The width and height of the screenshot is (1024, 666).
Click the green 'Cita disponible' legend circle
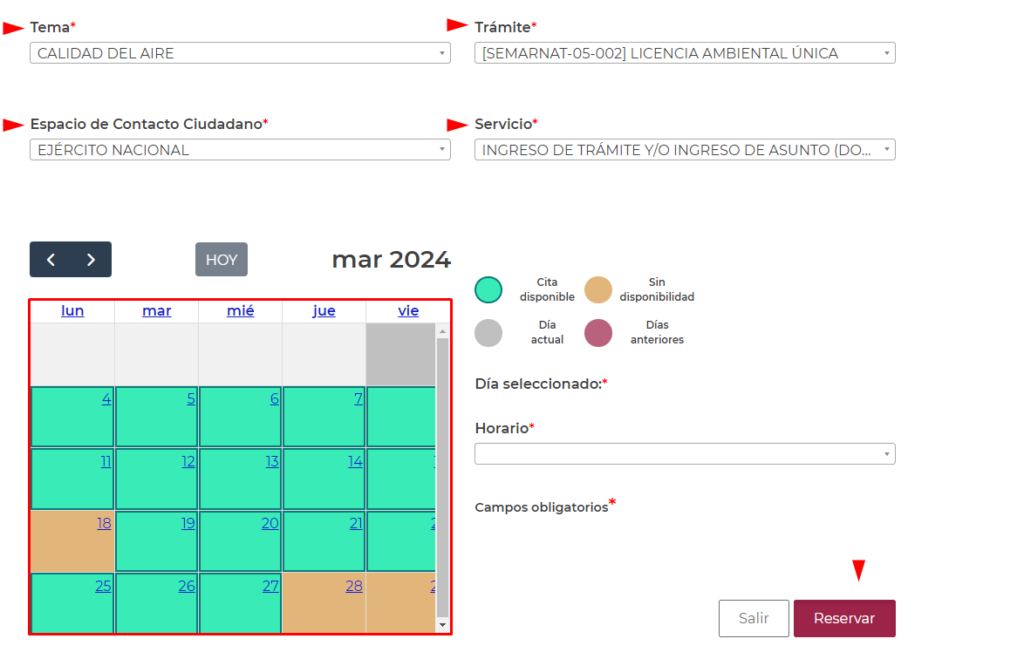(488, 290)
